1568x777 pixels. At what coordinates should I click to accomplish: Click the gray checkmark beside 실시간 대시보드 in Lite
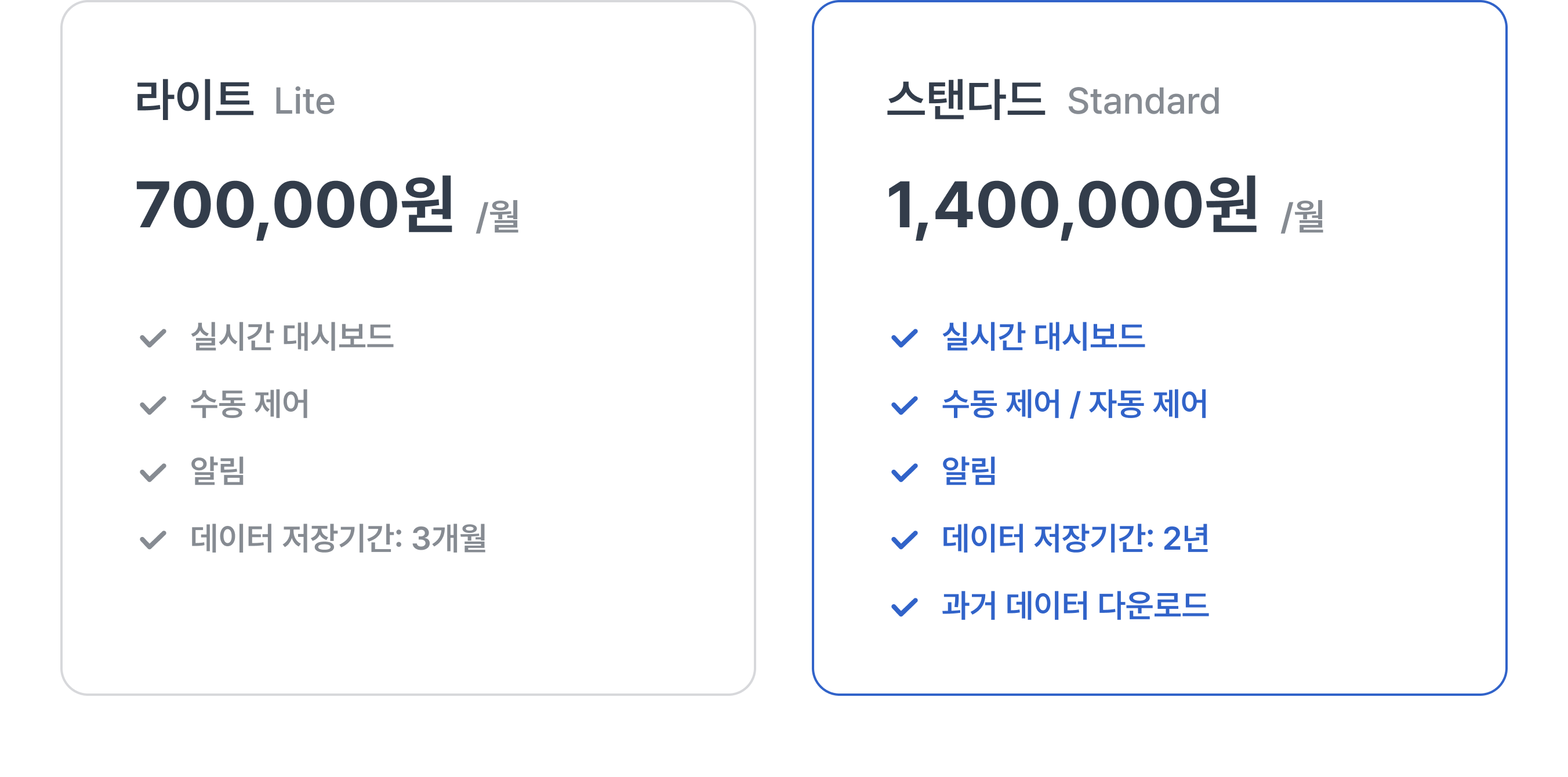tap(153, 338)
